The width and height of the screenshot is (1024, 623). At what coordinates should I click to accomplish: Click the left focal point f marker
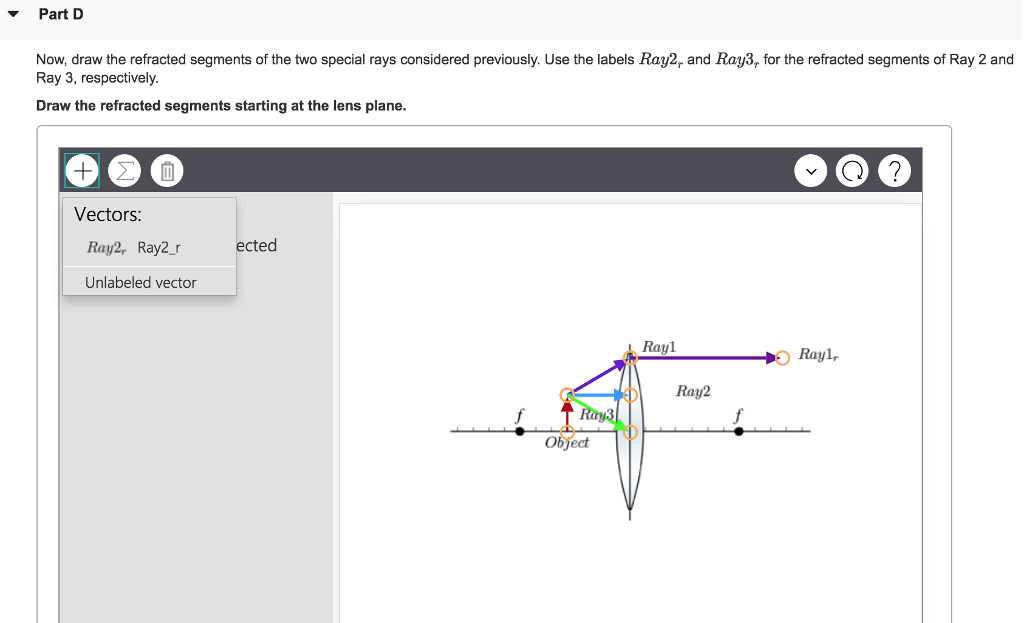[x=521, y=430]
